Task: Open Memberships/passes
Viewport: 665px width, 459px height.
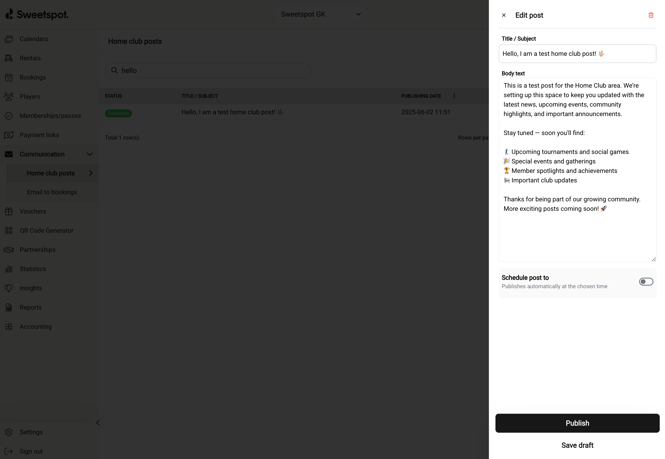Action: 50,115
